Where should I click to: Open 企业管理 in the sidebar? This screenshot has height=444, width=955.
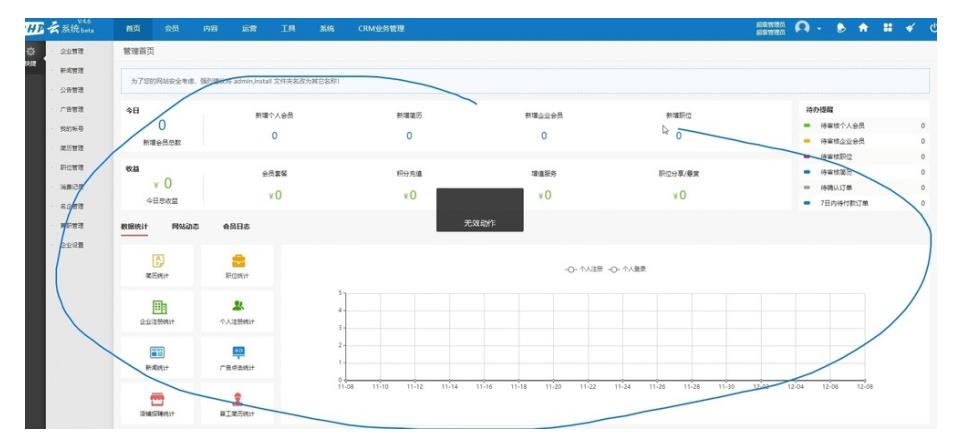click(72, 50)
